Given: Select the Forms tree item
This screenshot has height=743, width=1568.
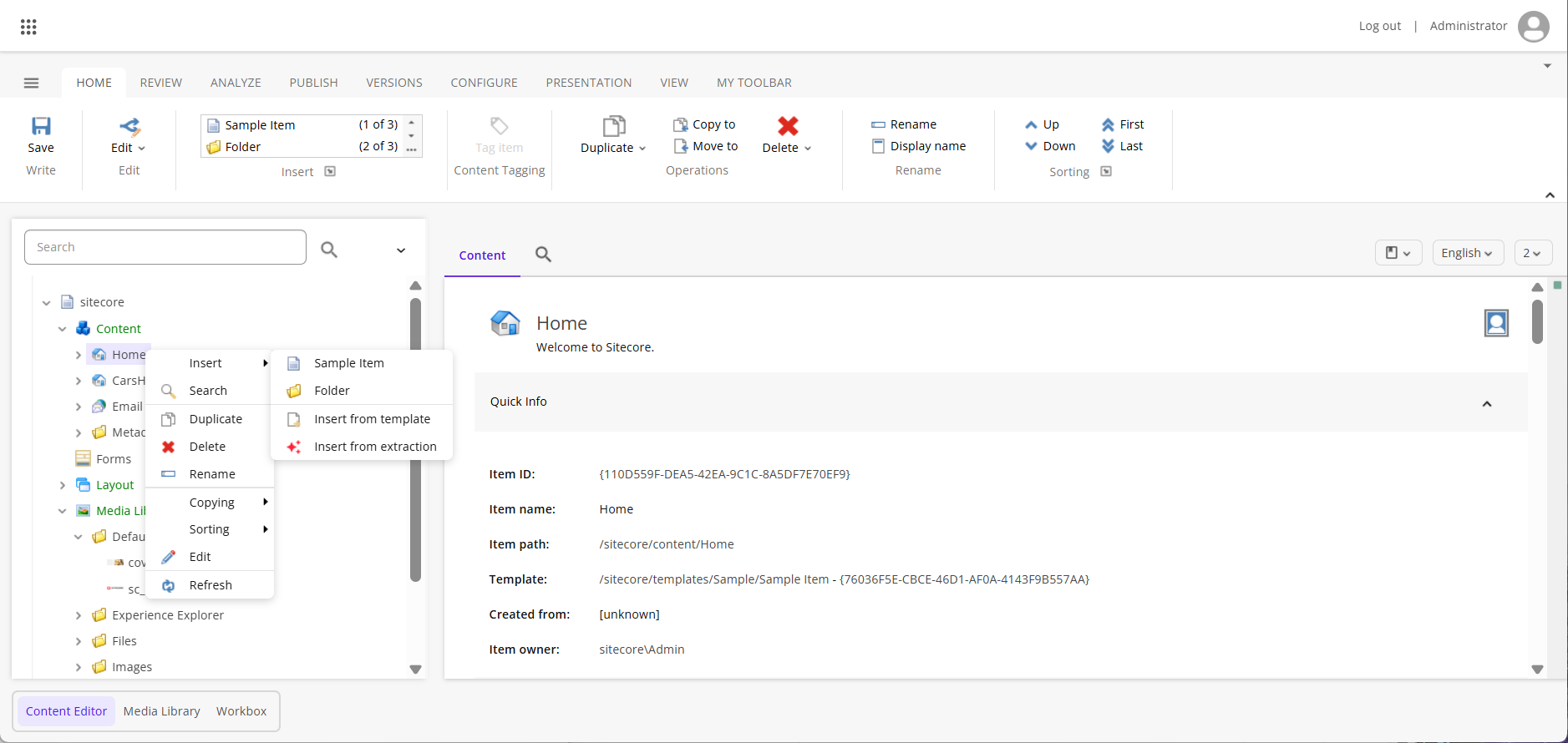Looking at the screenshot, I should 104,459.
